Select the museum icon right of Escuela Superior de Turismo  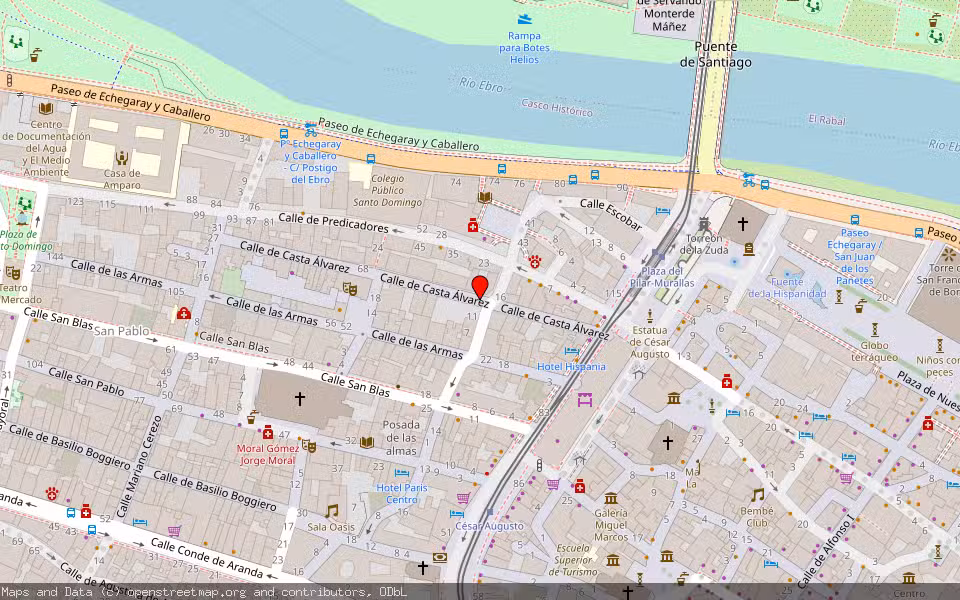613,560
